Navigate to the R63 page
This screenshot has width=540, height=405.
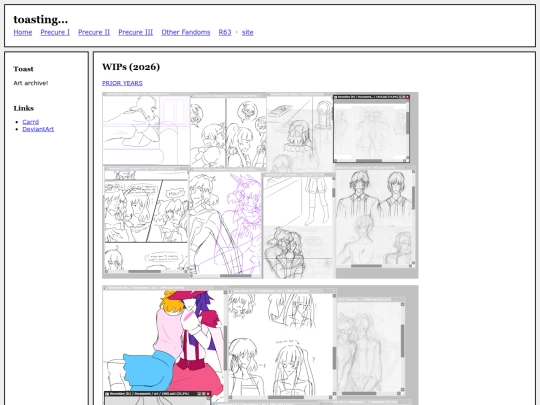[225, 32]
